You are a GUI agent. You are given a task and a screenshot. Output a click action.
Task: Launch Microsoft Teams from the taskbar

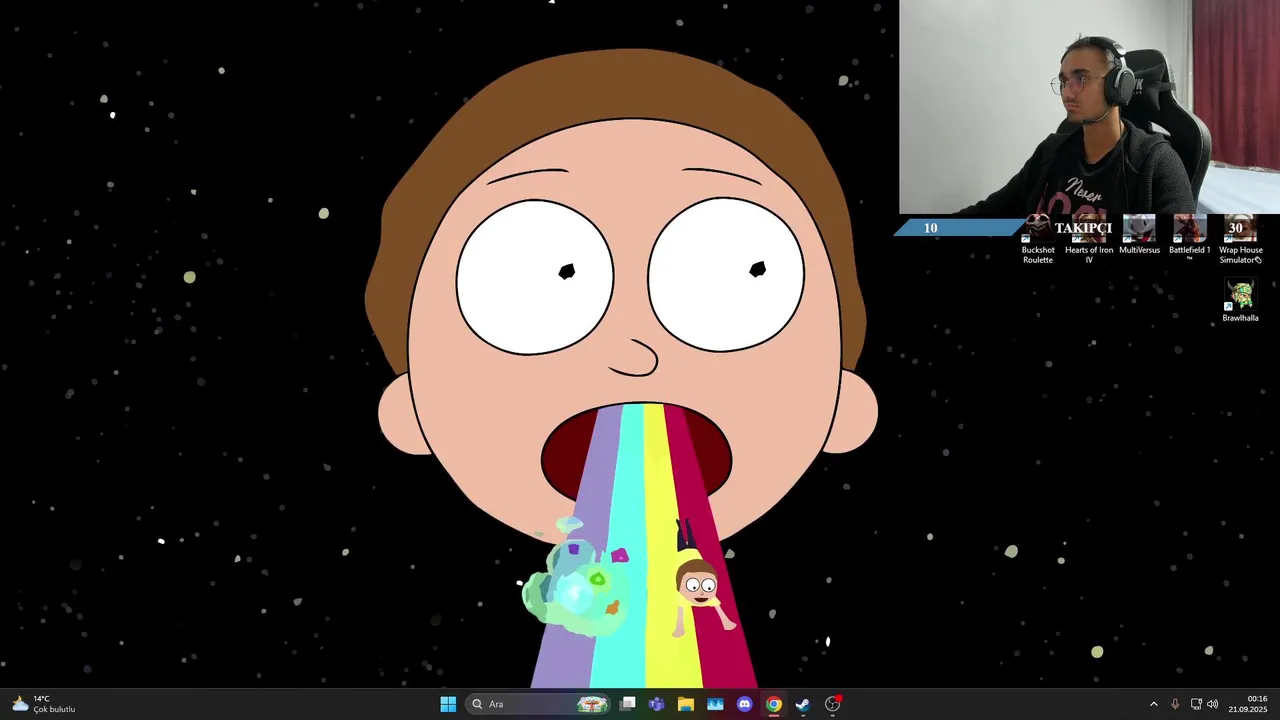pos(656,704)
